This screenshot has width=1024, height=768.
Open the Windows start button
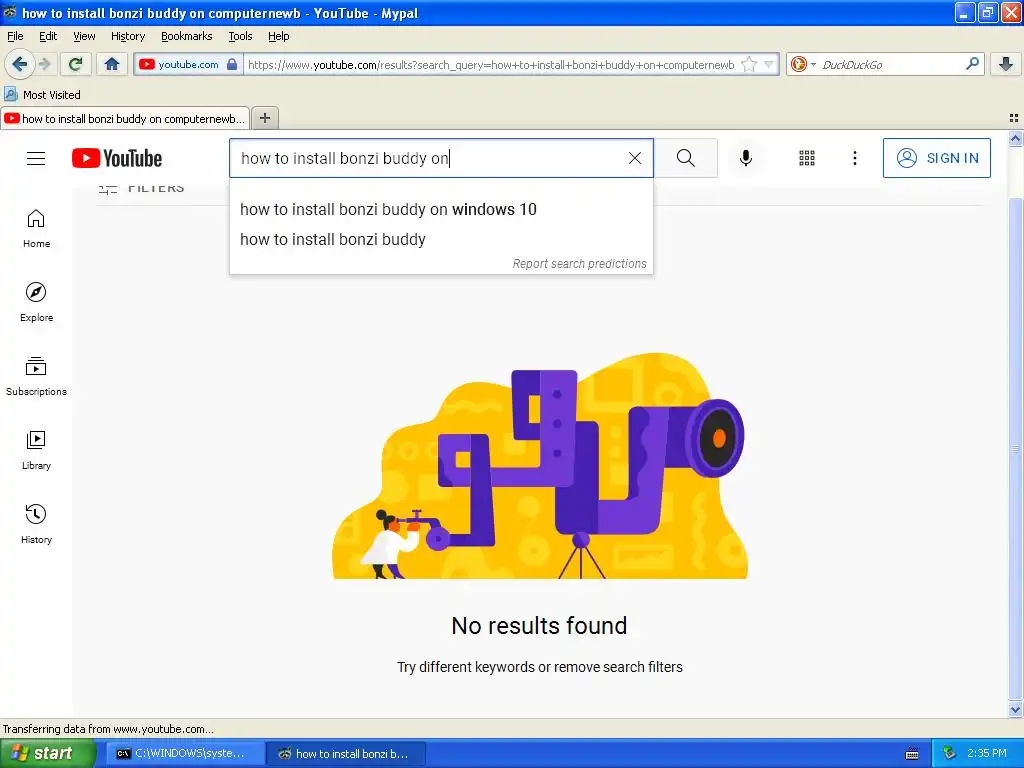(48, 753)
